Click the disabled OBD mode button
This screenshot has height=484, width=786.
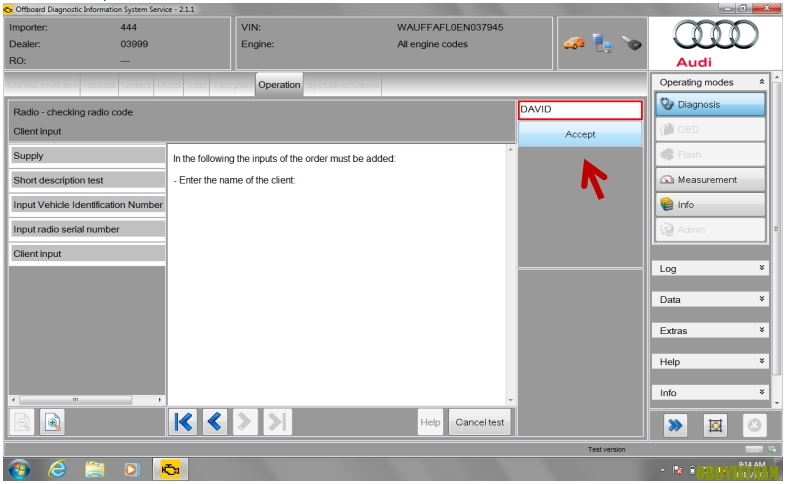[x=710, y=129]
